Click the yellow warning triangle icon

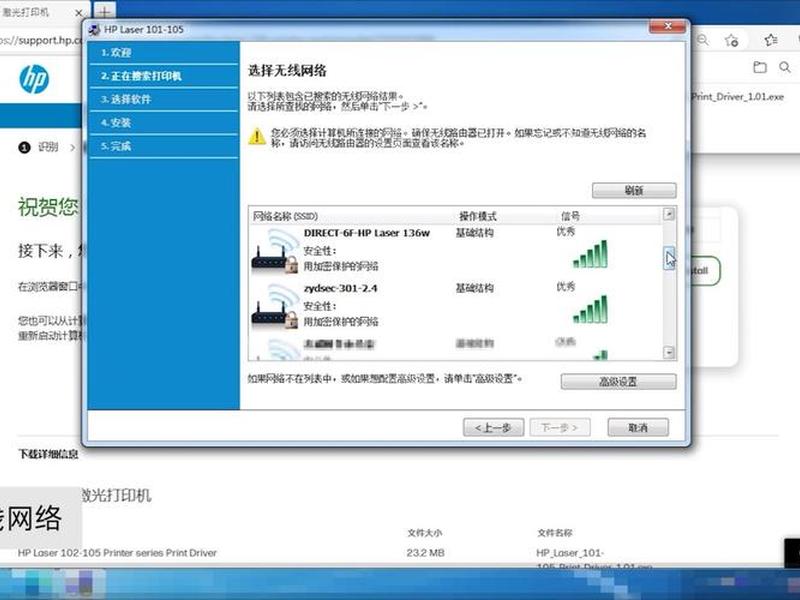[x=257, y=136]
